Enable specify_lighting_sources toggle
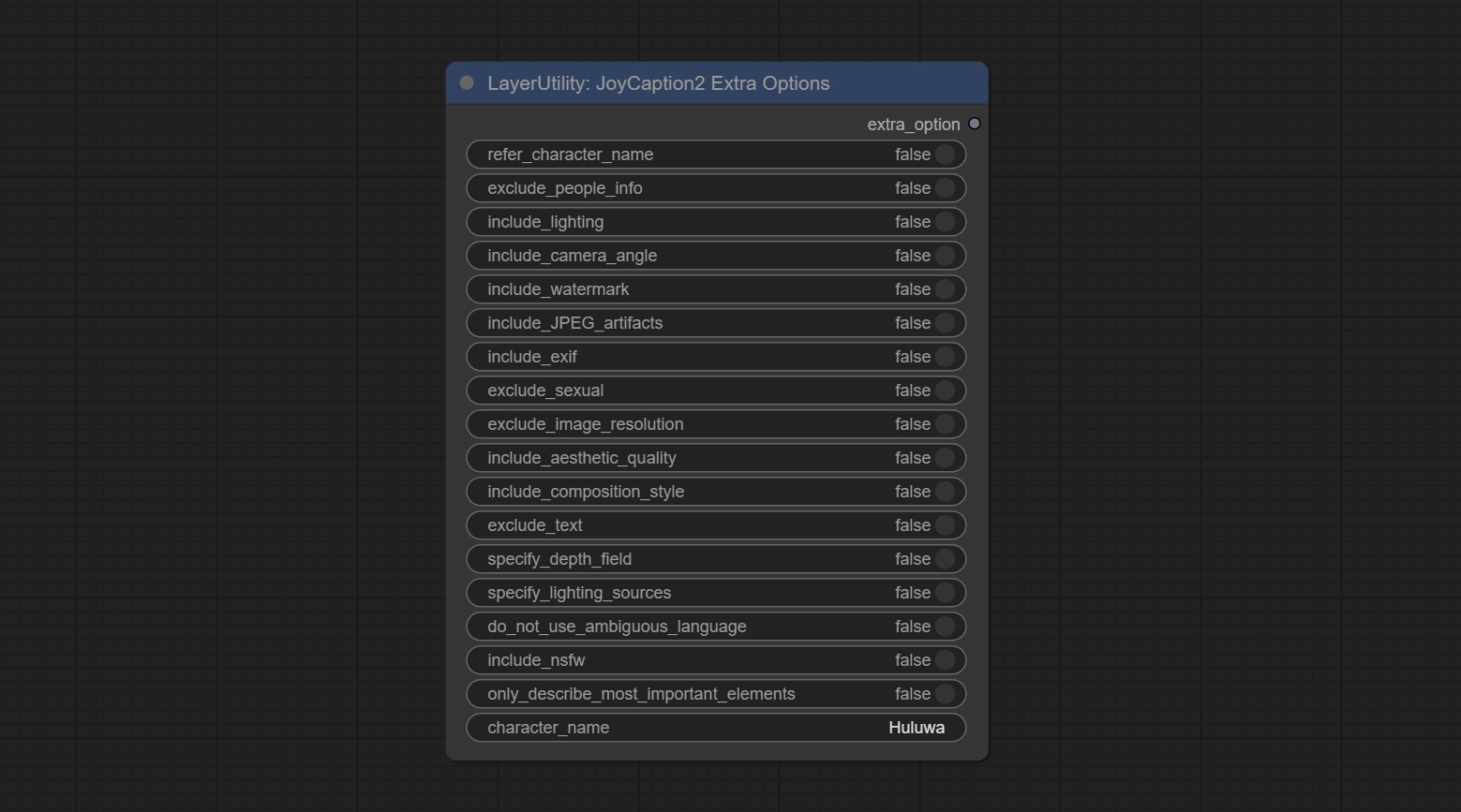The height and width of the screenshot is (812, 1461). (716, 593)
